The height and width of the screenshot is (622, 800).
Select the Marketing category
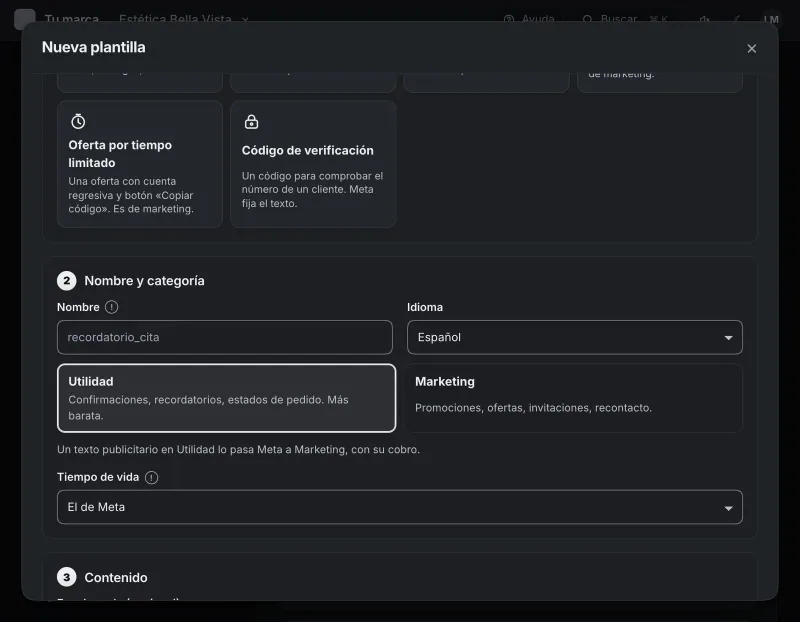coord(573,398)
